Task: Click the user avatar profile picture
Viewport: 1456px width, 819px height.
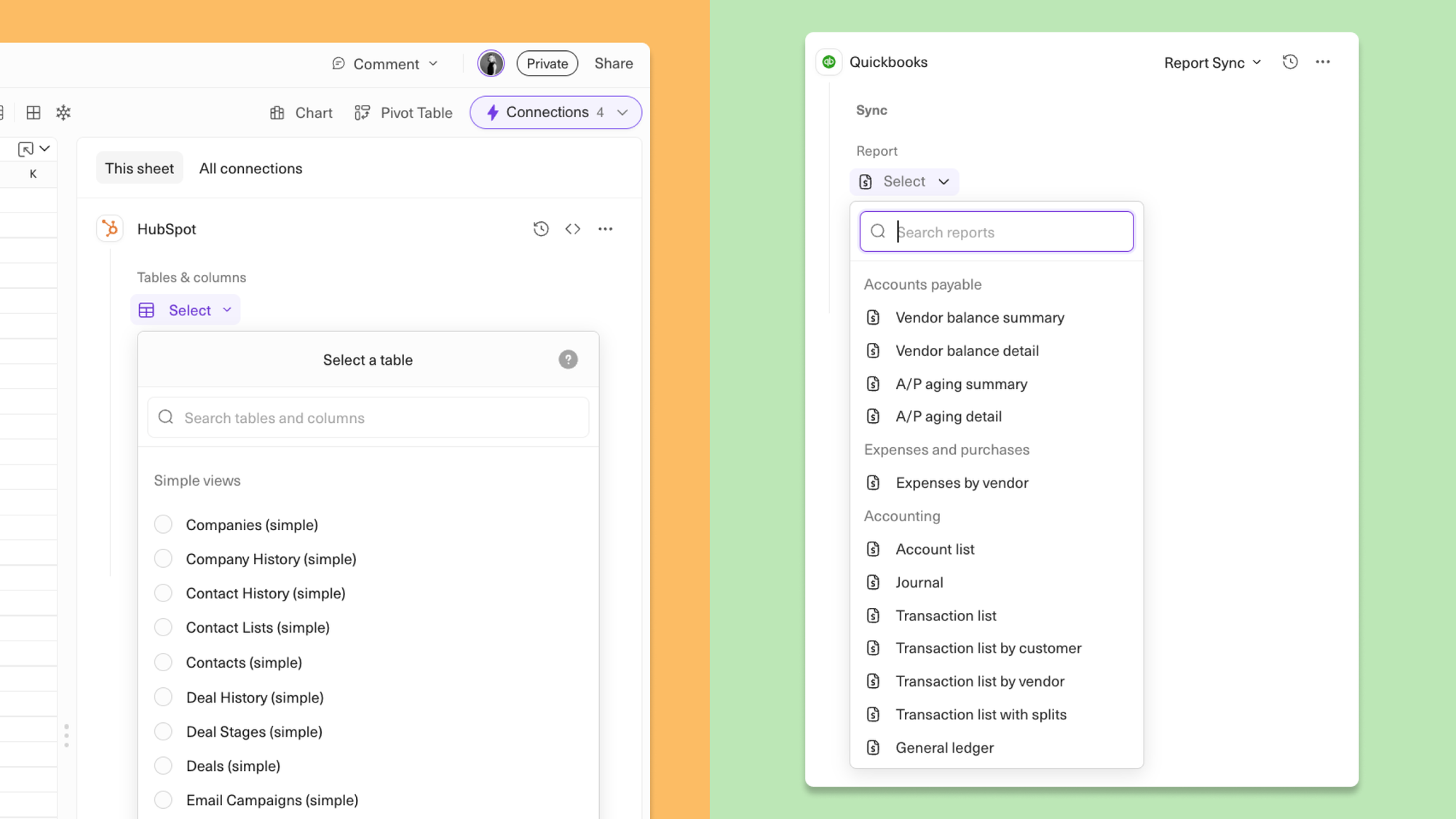Action: click(x=491, y=63)
